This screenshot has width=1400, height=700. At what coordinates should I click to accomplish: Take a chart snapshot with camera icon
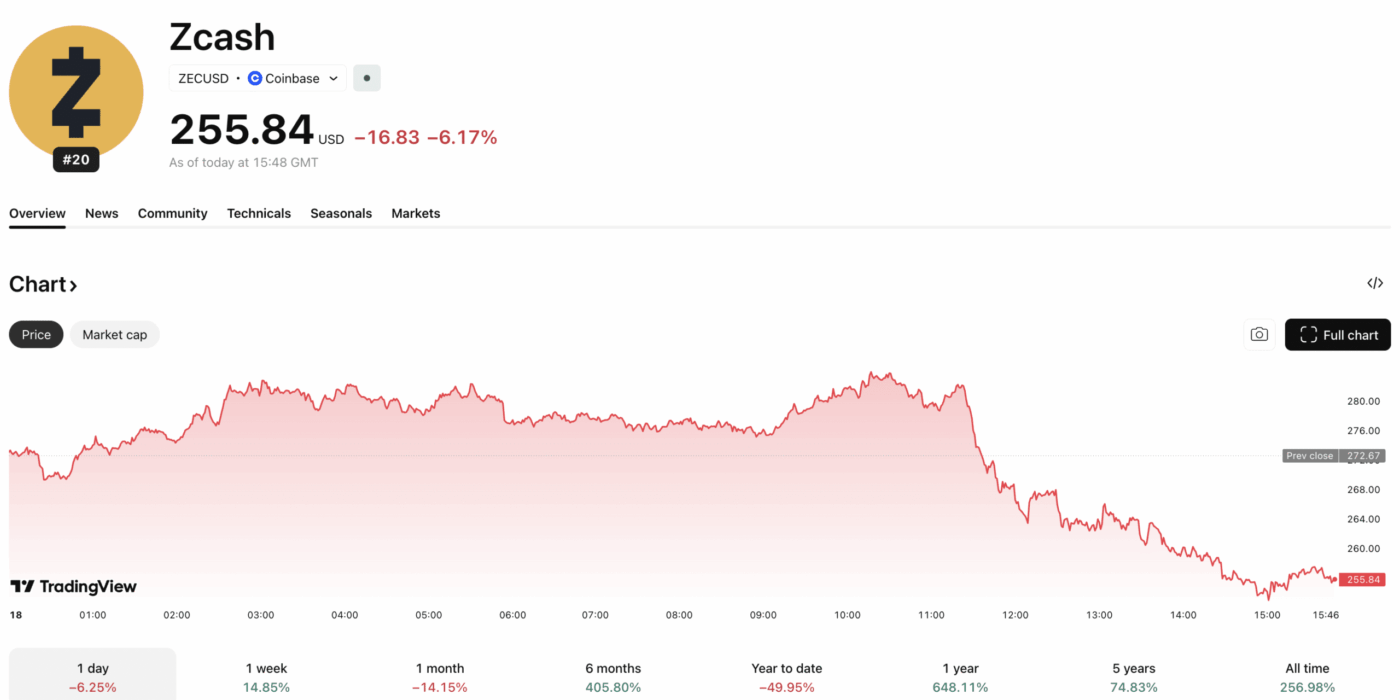point(1259,335)
